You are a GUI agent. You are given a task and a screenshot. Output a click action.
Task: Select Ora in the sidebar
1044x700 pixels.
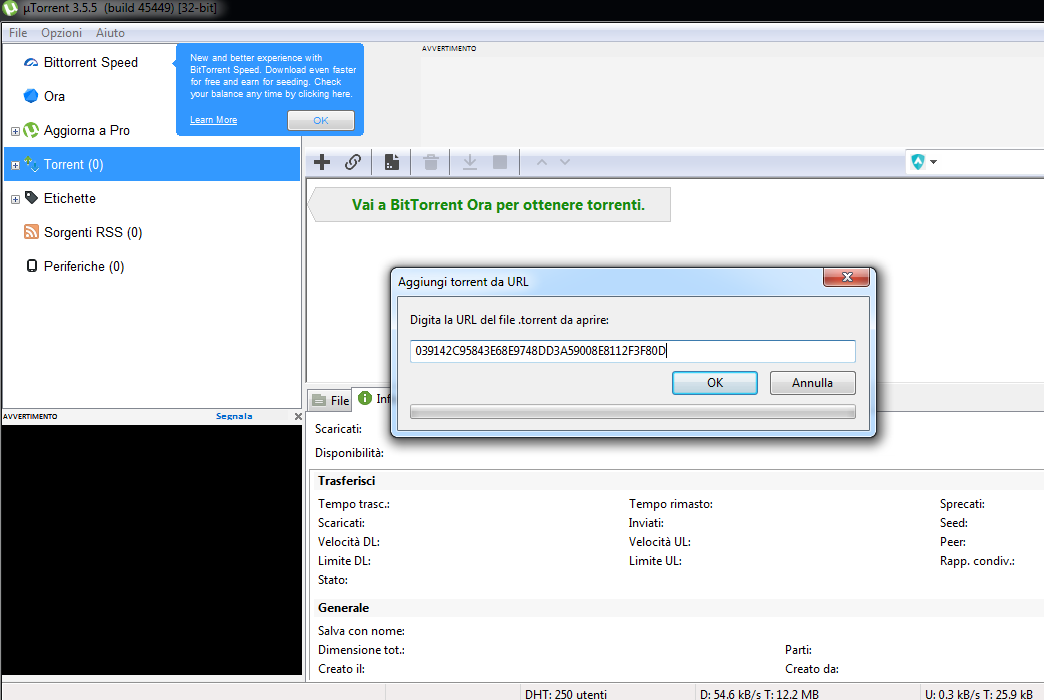[55, 97]
